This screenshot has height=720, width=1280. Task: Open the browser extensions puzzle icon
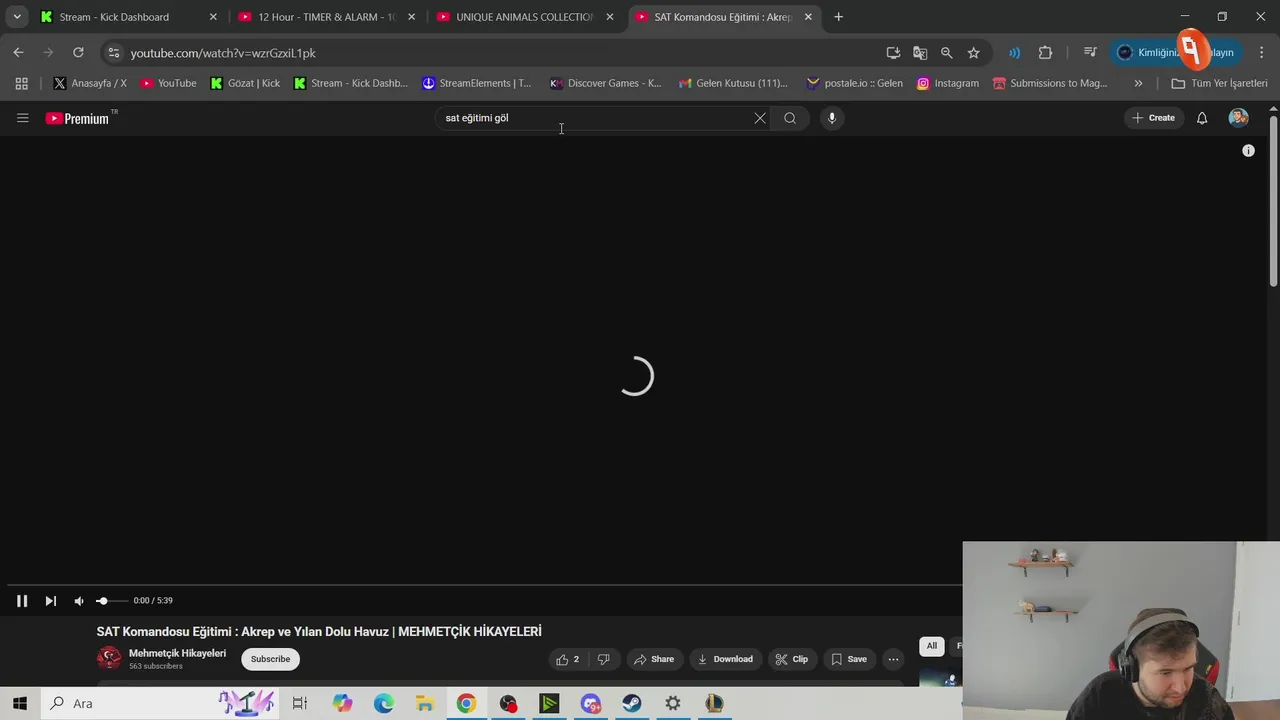pyautogui.click(x=1045, y=53)
